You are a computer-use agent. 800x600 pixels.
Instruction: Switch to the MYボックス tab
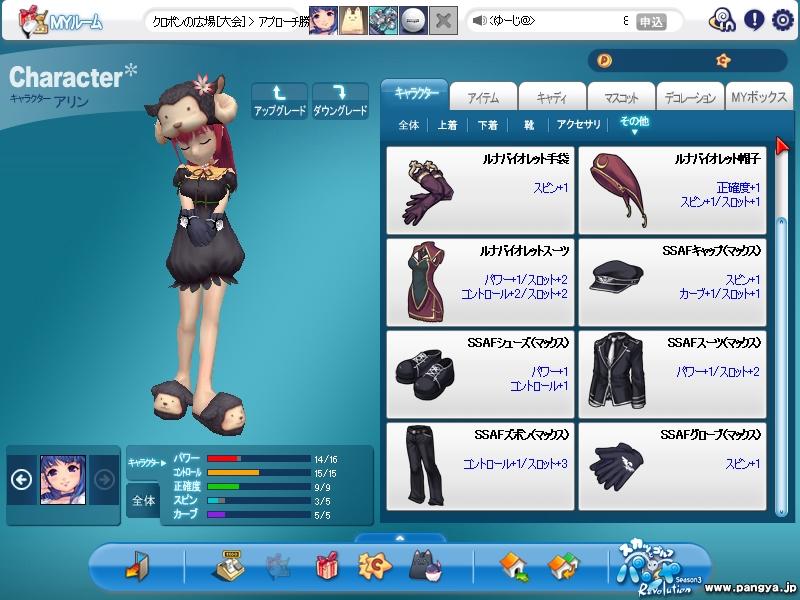coord(759,96)
